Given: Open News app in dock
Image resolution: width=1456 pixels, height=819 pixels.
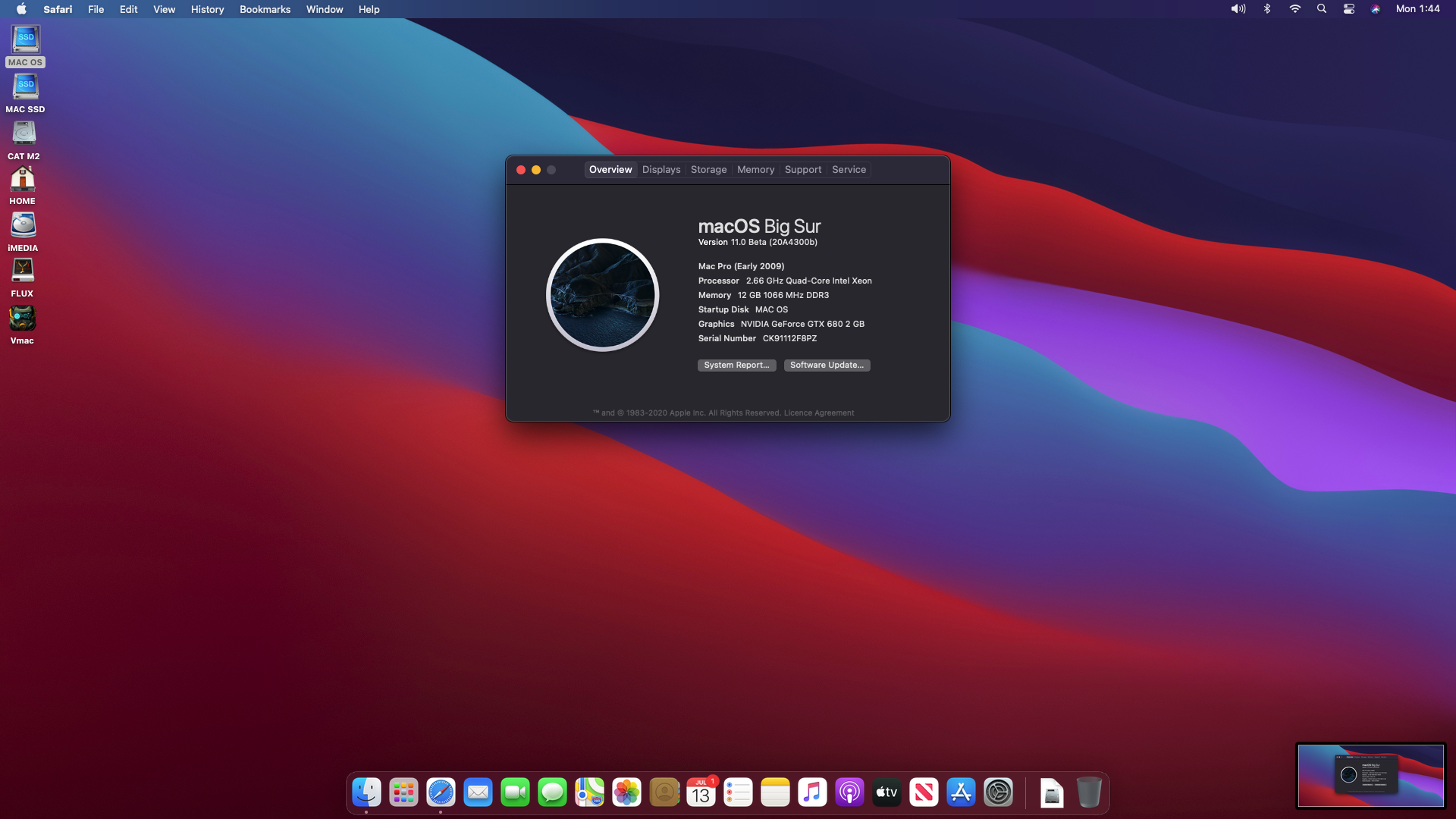Looking at the screenshot, I should (924, 792).
